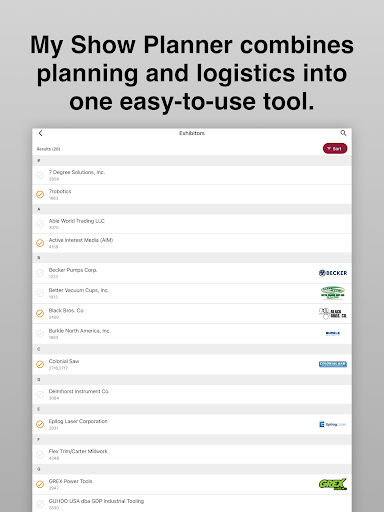Toggle the Black Bros. Co. checkmark

40,313
